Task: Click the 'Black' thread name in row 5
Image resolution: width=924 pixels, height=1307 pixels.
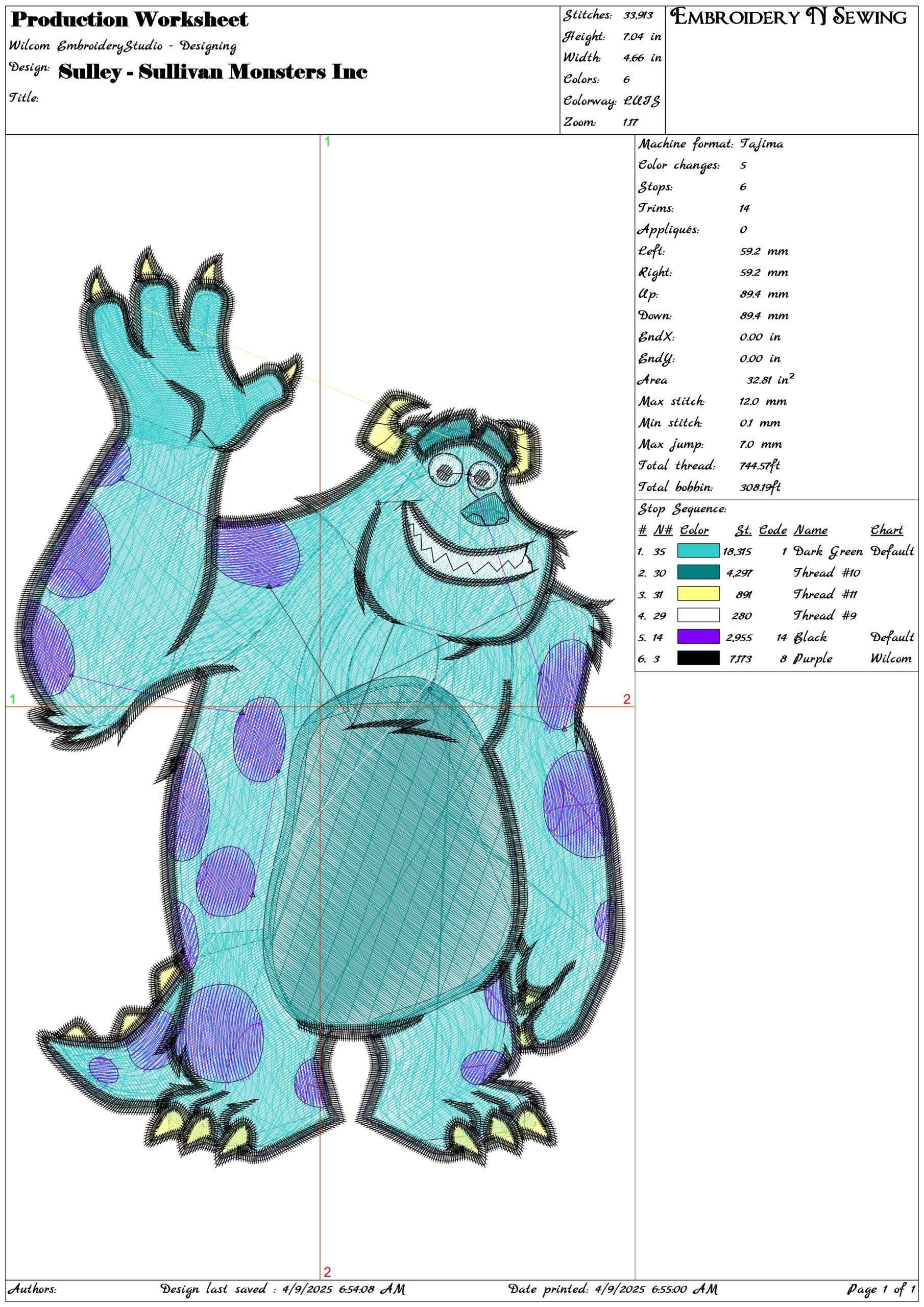Action: point(810,637)
